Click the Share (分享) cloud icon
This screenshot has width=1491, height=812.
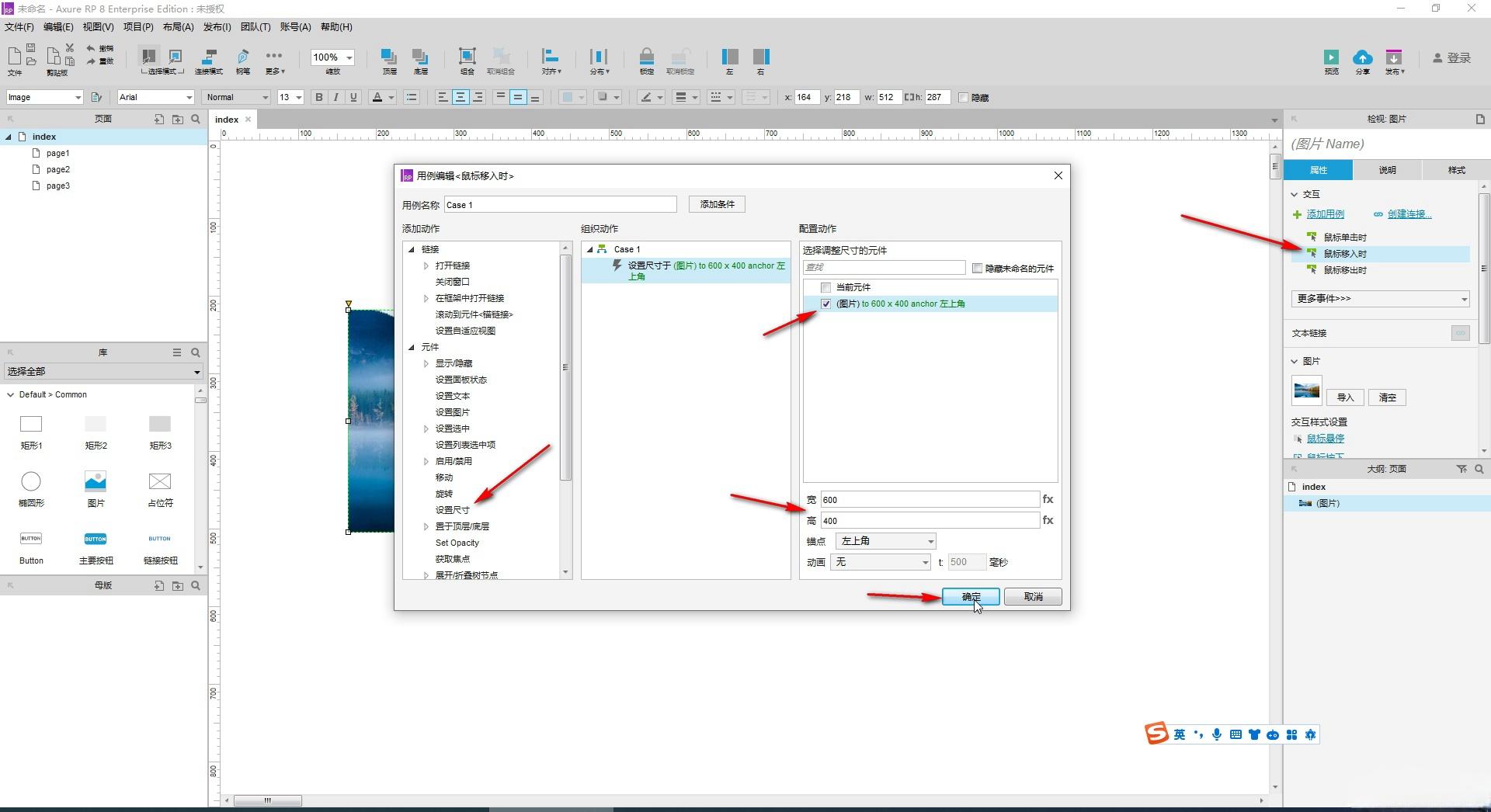pos(1362,57)
